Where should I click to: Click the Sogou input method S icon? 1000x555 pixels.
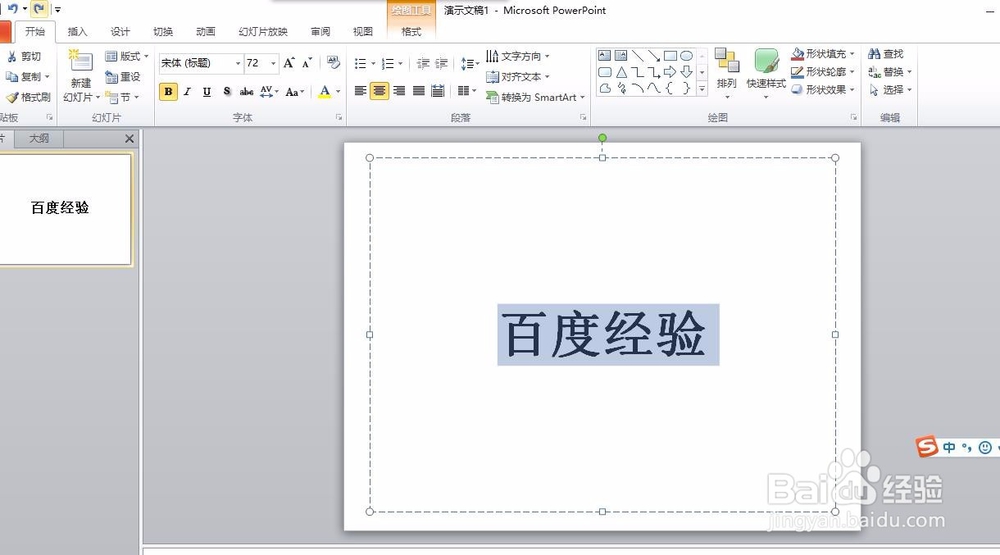pos(926,447)
